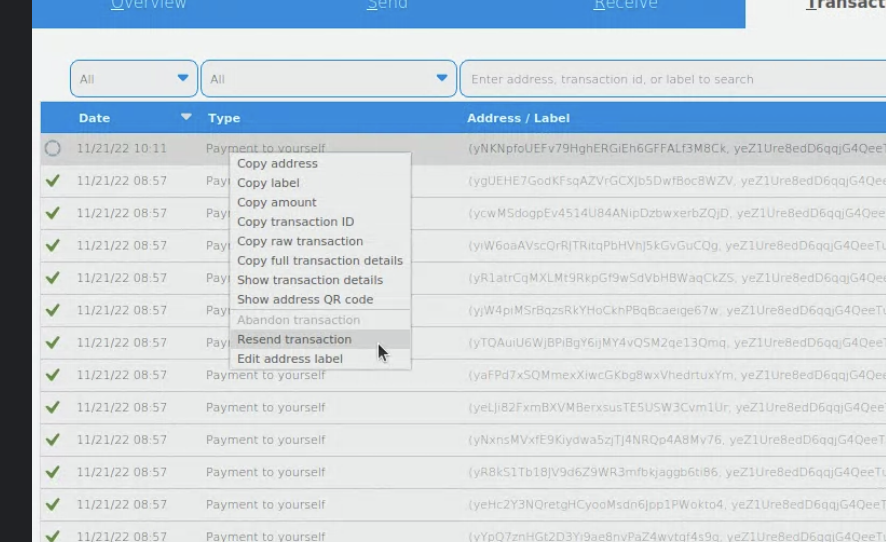Click 'Copy raw transaction' menu option

point(300,241)
